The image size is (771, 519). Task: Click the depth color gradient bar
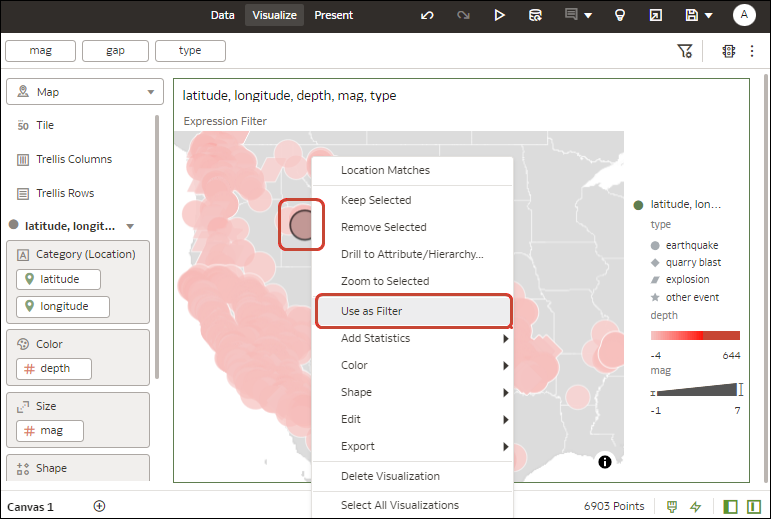coord(695,336)
